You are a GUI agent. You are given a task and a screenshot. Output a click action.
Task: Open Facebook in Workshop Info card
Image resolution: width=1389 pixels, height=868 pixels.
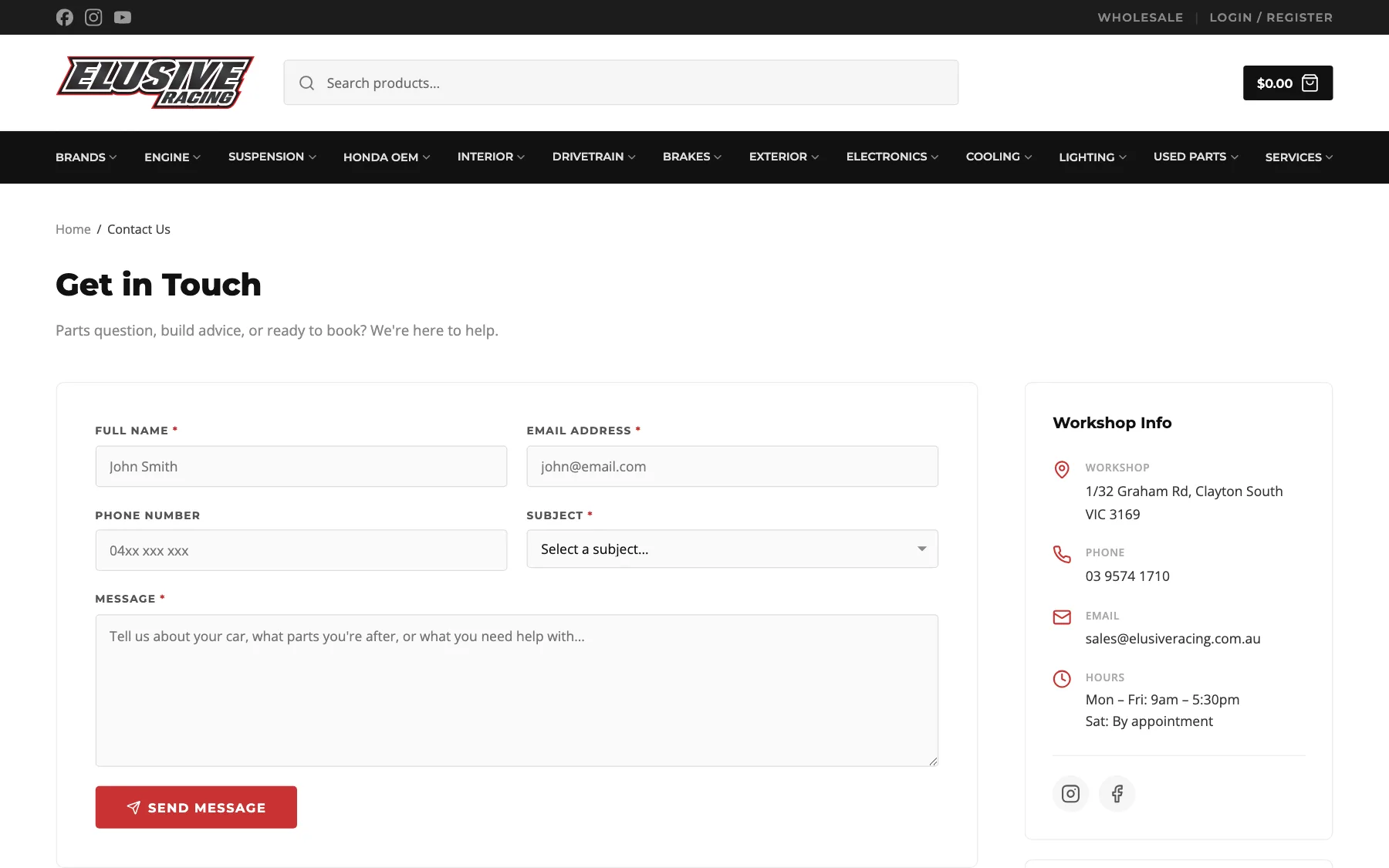point(1117,793)
